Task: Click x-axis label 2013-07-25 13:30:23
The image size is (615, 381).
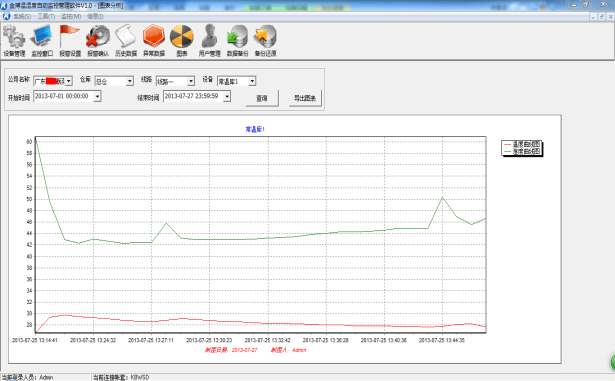Action: [209, 340]
